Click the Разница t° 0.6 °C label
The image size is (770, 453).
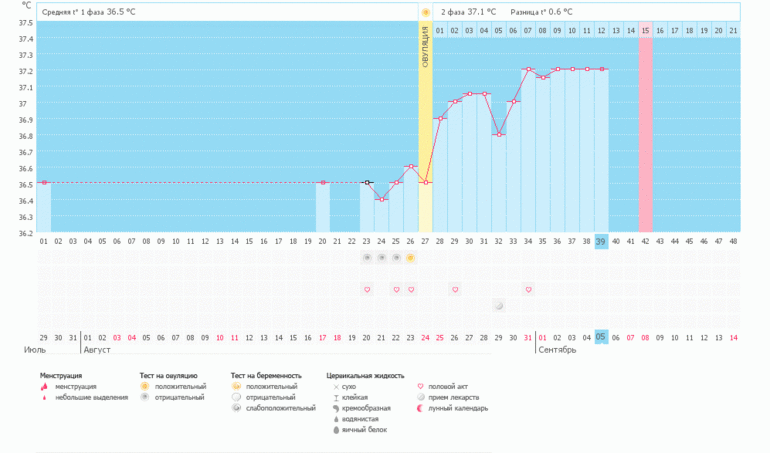tap(541, 12)
